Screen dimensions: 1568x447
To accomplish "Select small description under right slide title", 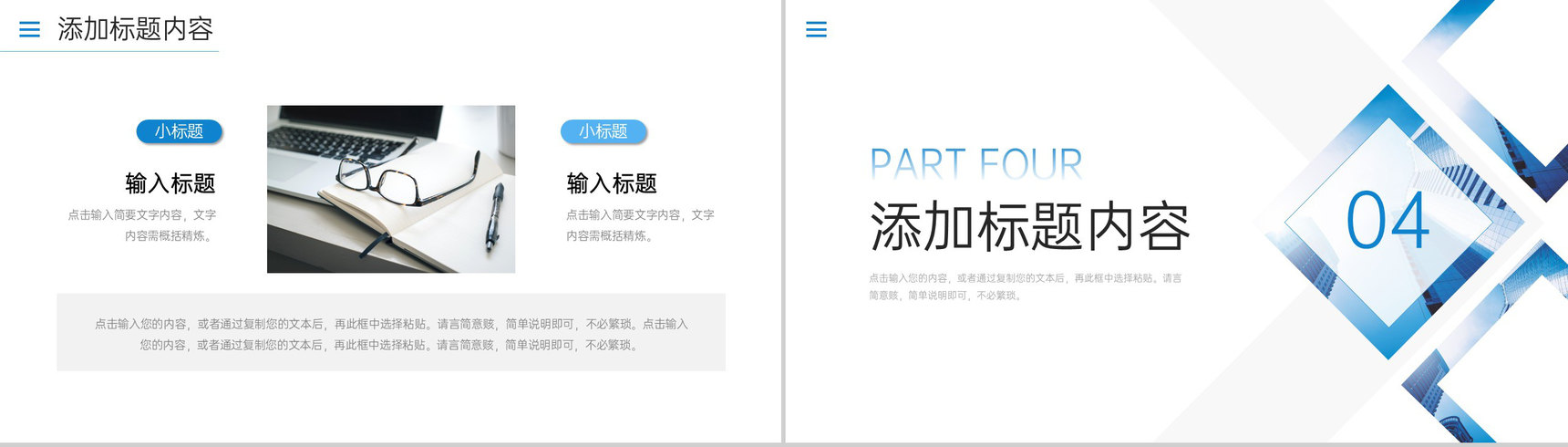I will (1025, 286).
